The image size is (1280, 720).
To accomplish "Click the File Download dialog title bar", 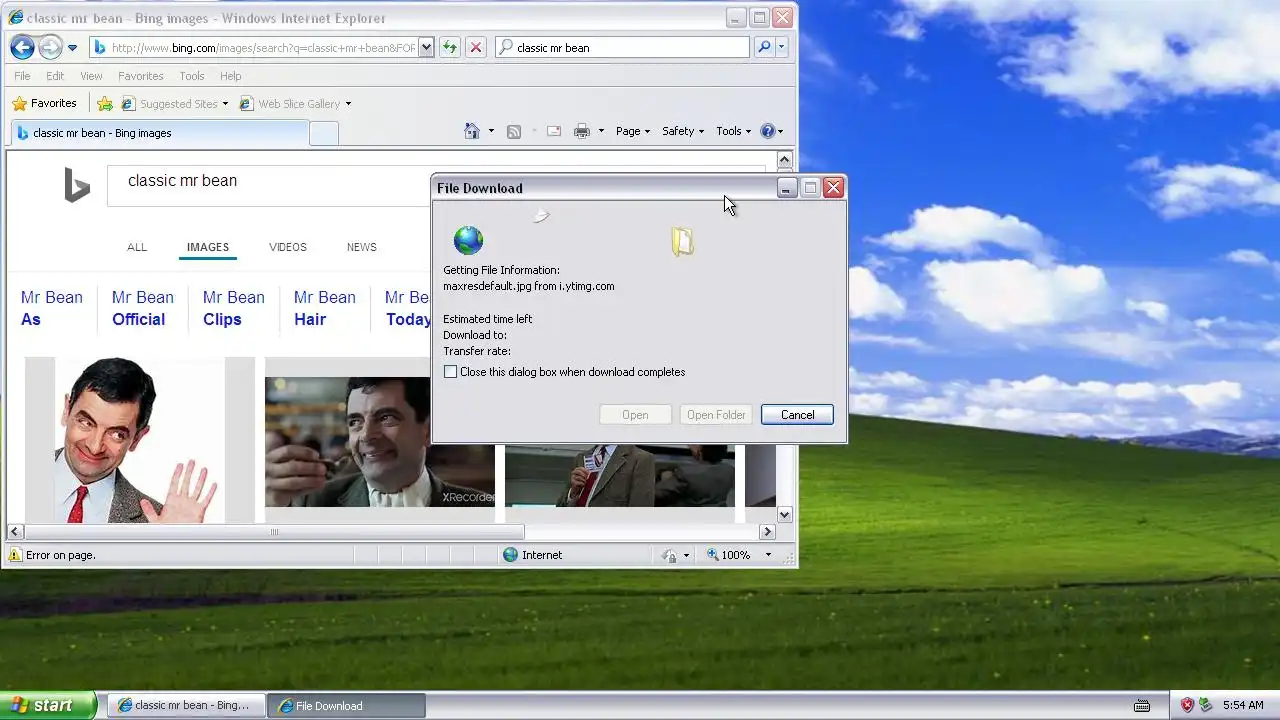I will click(603, 188).
